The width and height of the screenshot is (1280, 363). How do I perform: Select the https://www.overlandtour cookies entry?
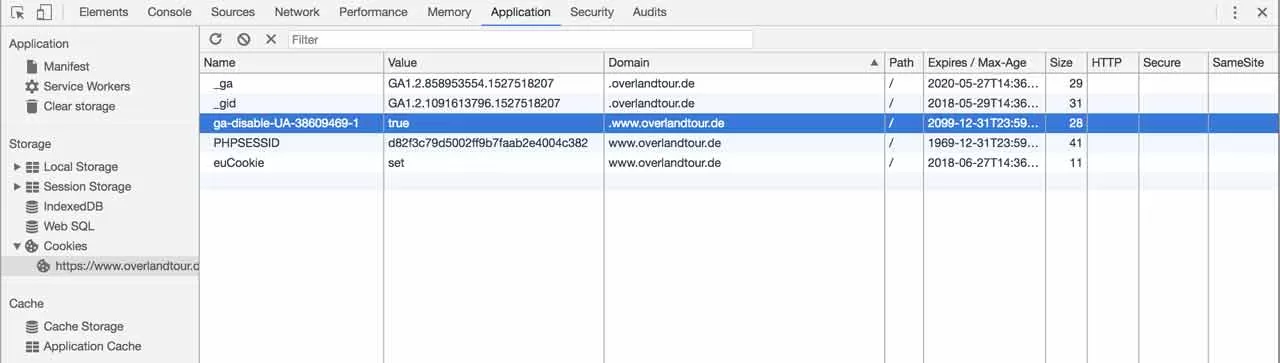point(127,266)
